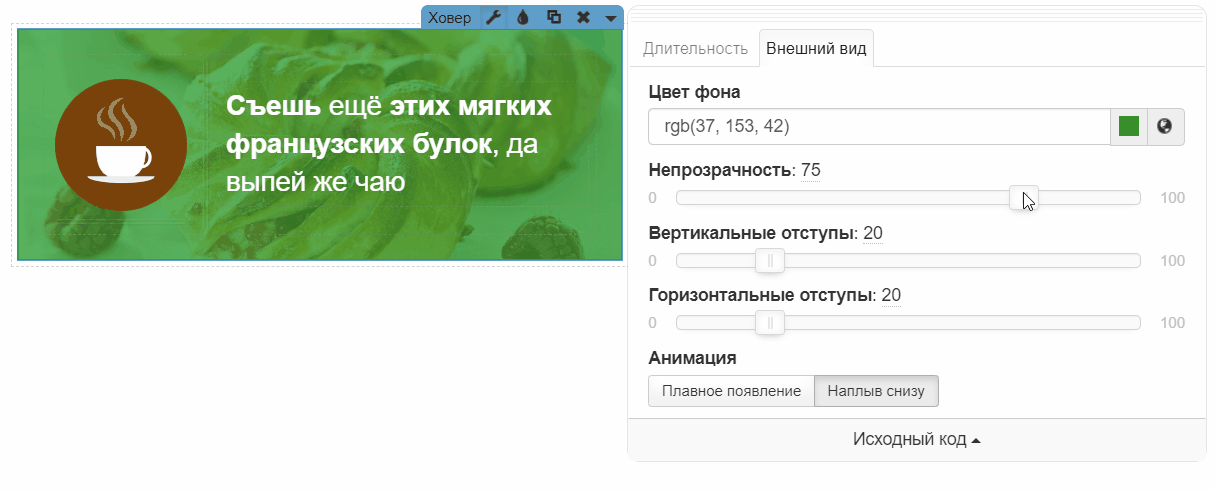Click the Ховер label in block toolbar

click(x=449, y=17)
